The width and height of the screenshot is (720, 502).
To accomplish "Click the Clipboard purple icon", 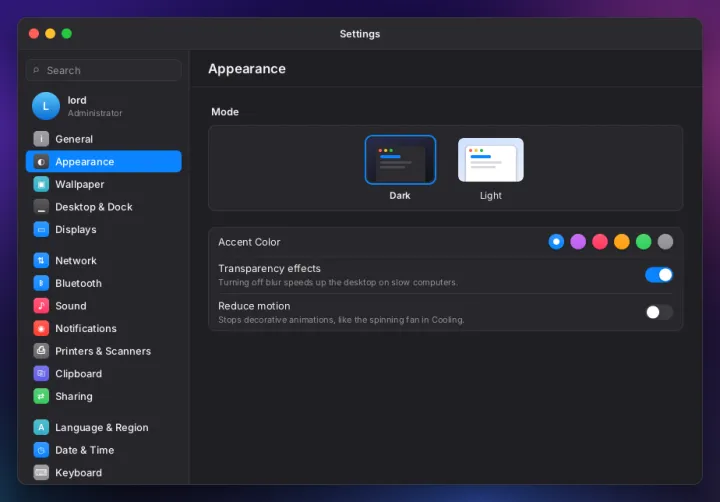I will [x=41, y=373].
